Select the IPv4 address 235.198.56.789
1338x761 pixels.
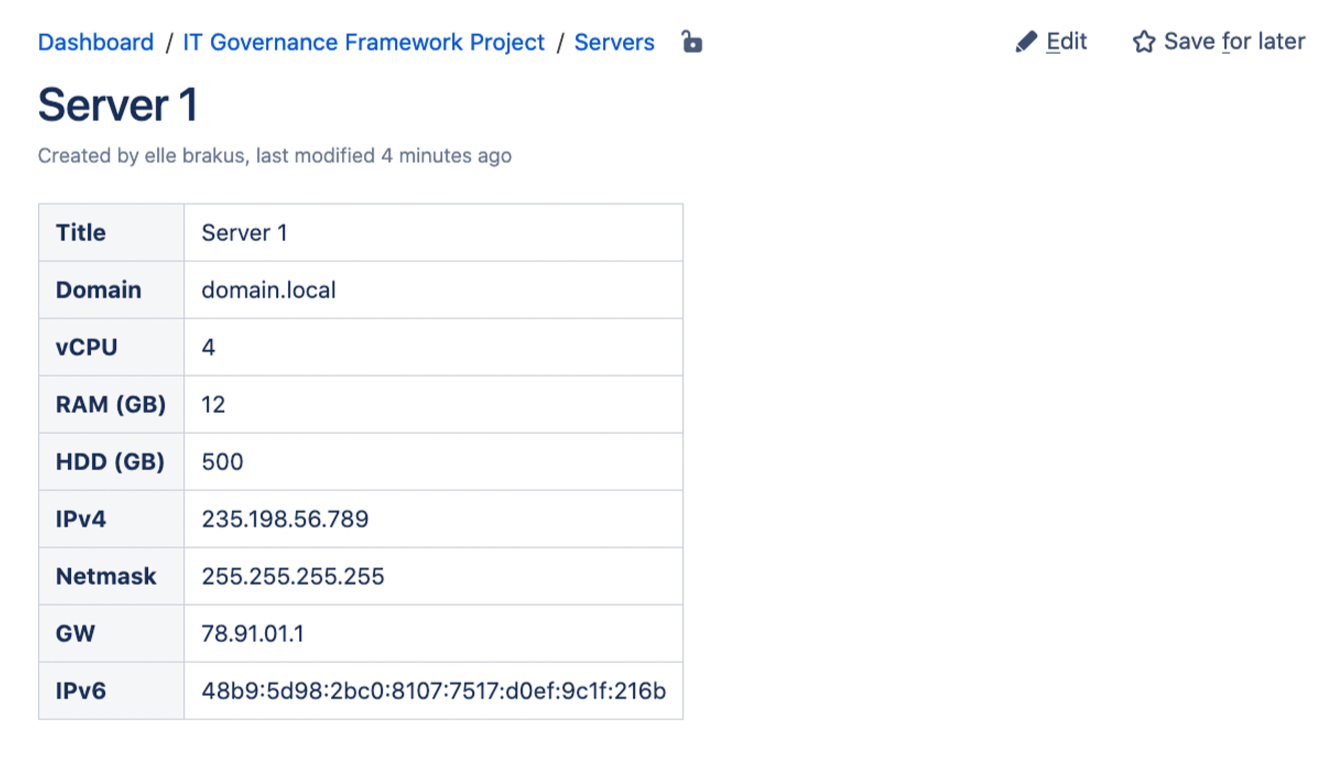[285, 519]
